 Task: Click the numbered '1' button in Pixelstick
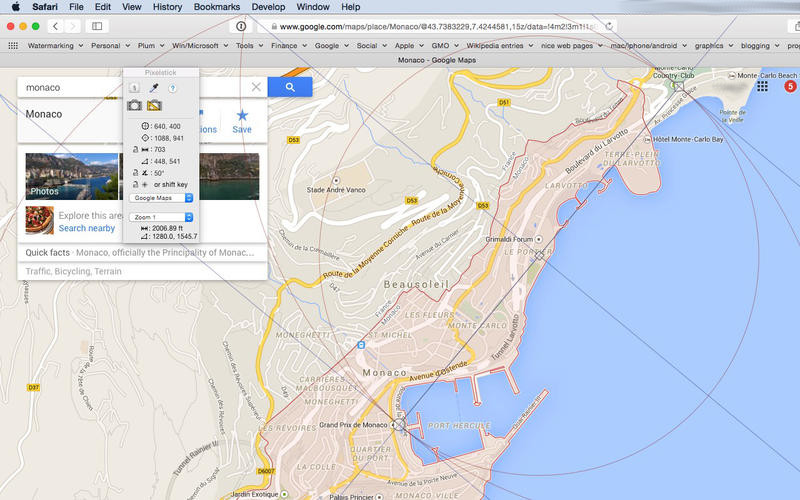point(134,88)
